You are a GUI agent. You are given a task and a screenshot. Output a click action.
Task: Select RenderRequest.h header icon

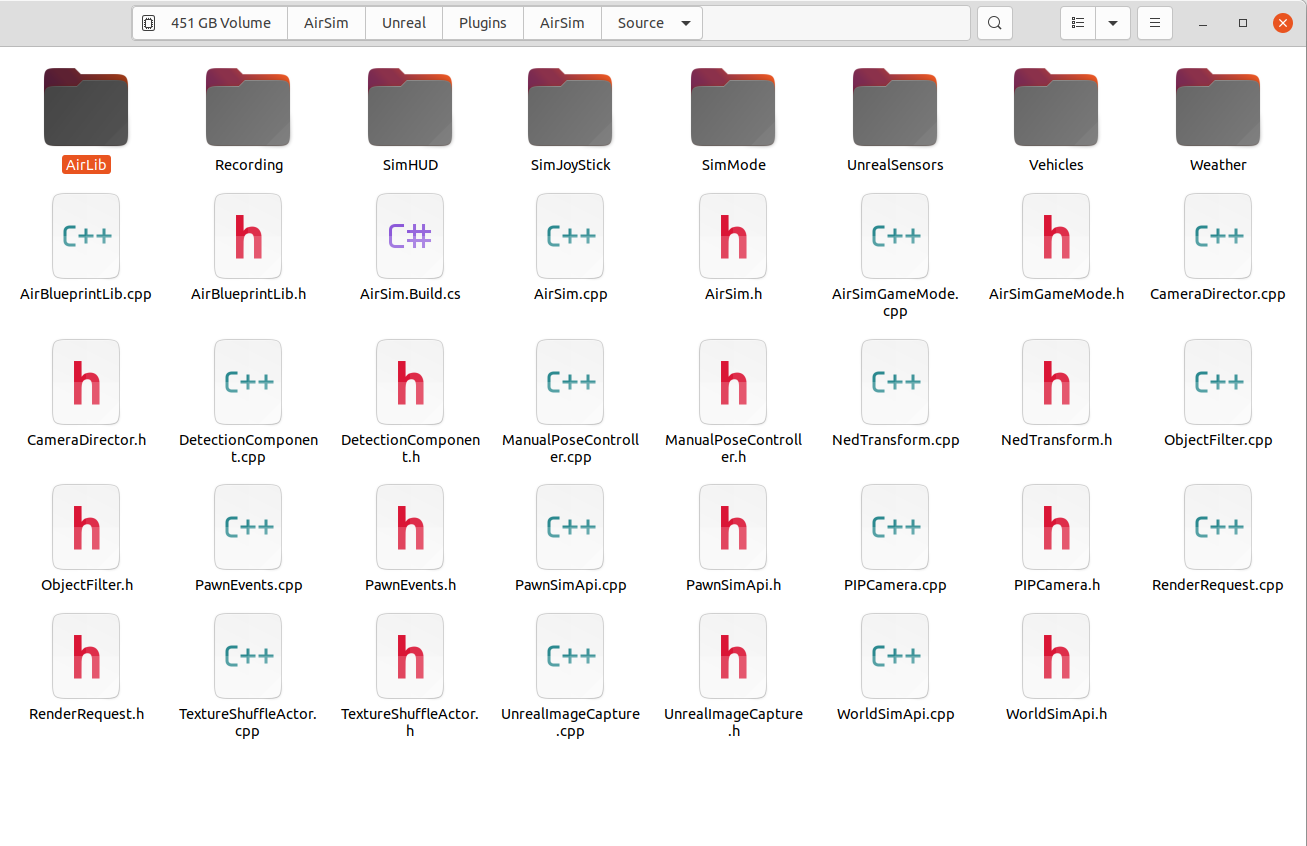[x=86, y=656]
